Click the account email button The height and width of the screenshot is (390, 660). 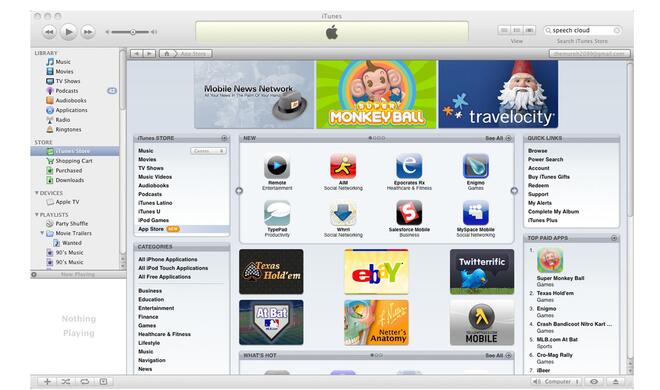point(589,54)
